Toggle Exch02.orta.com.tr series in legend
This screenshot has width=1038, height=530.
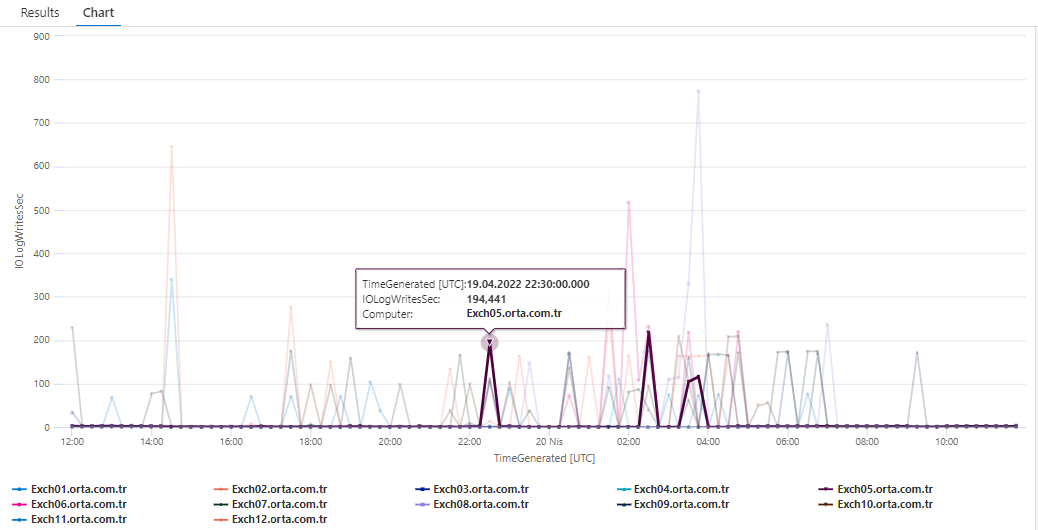270,490
